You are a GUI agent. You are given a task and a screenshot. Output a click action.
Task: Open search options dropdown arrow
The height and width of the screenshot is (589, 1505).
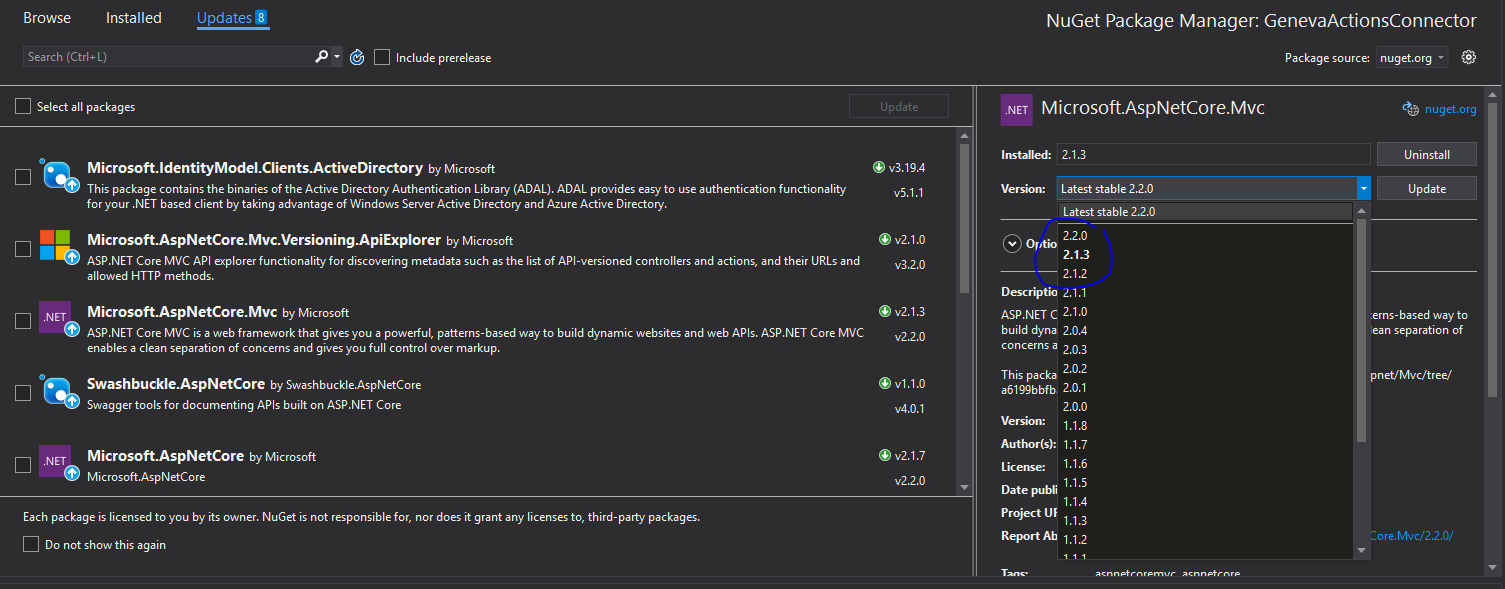point(337,57)
